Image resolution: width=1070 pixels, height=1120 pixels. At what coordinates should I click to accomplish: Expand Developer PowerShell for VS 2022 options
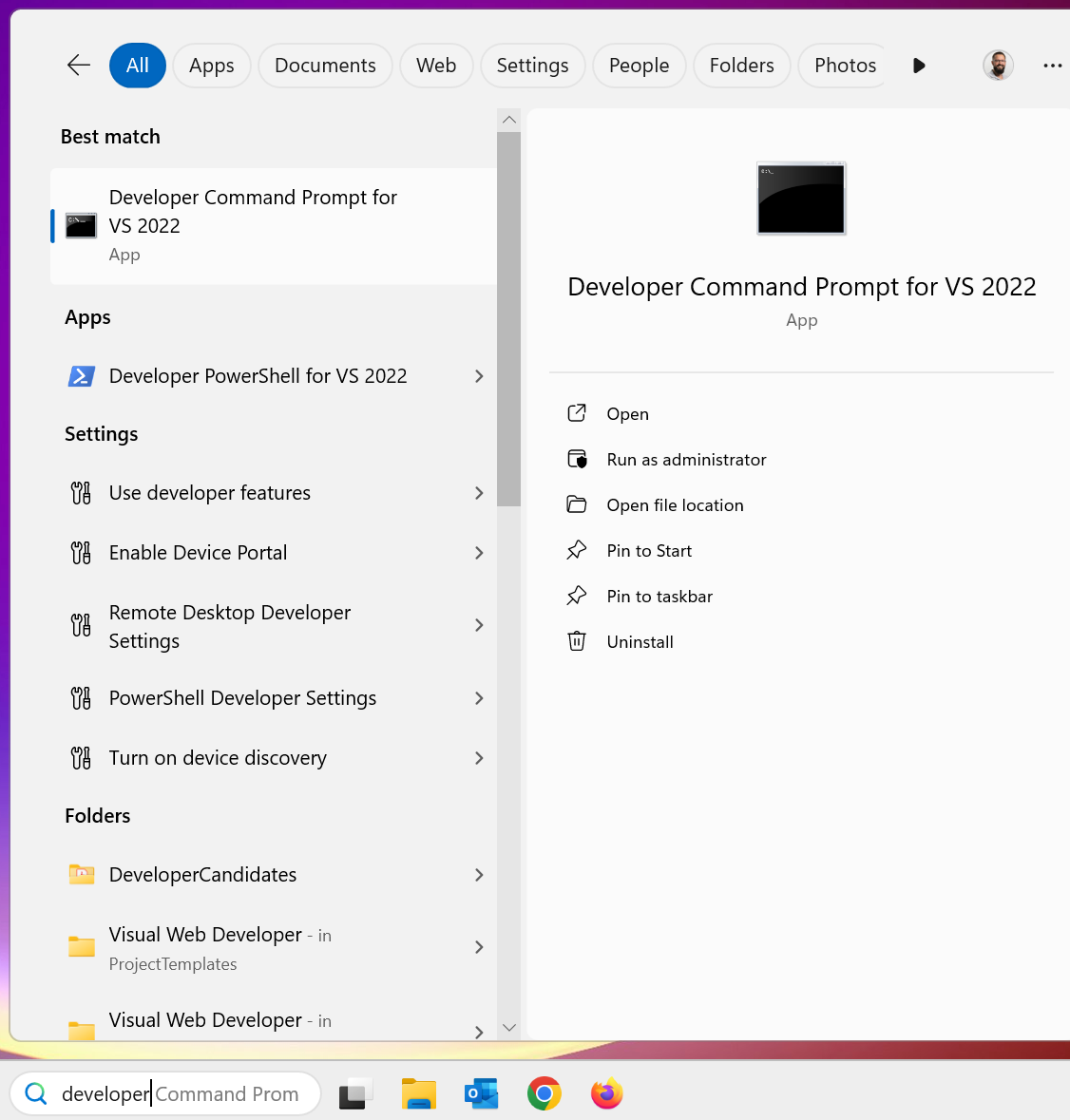click(x=479, y=376)
